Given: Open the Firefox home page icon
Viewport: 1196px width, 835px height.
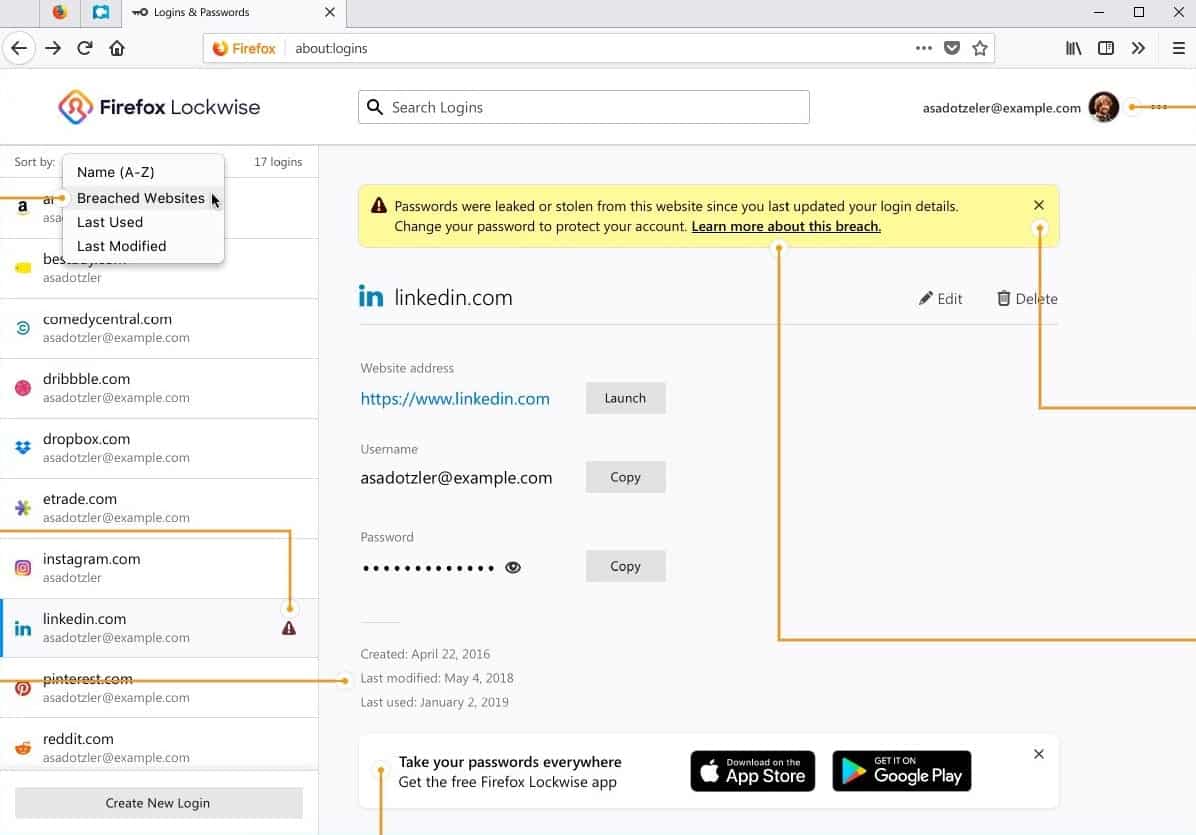Looking at the screenshot, I should [117, 48].
